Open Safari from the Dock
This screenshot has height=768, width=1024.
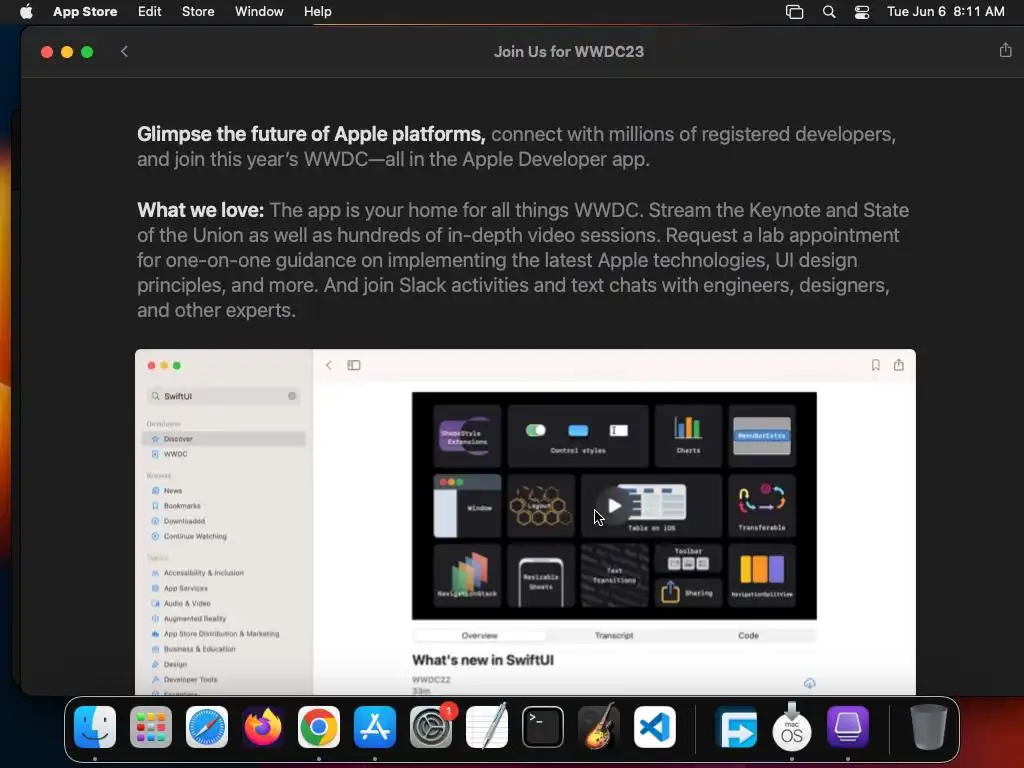point(207,727)
